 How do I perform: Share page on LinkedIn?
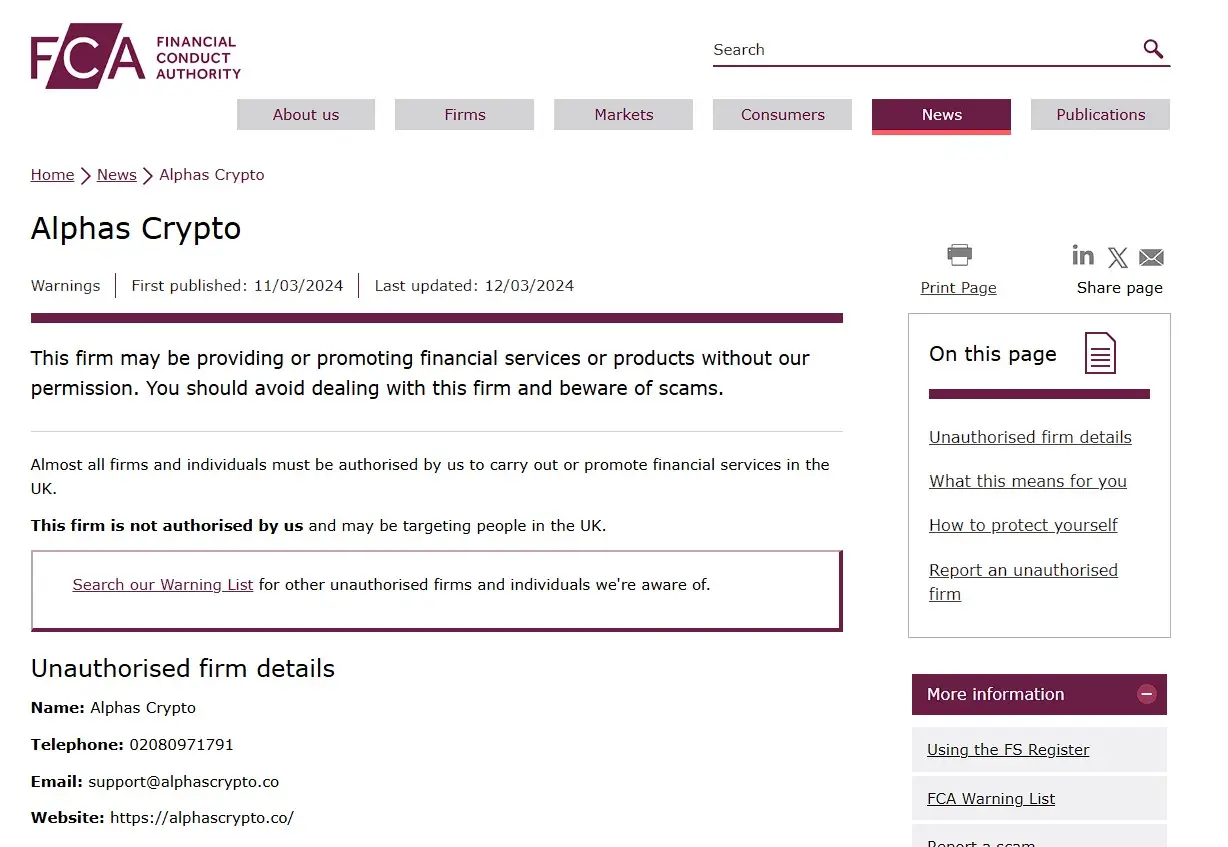point(1083,256)
